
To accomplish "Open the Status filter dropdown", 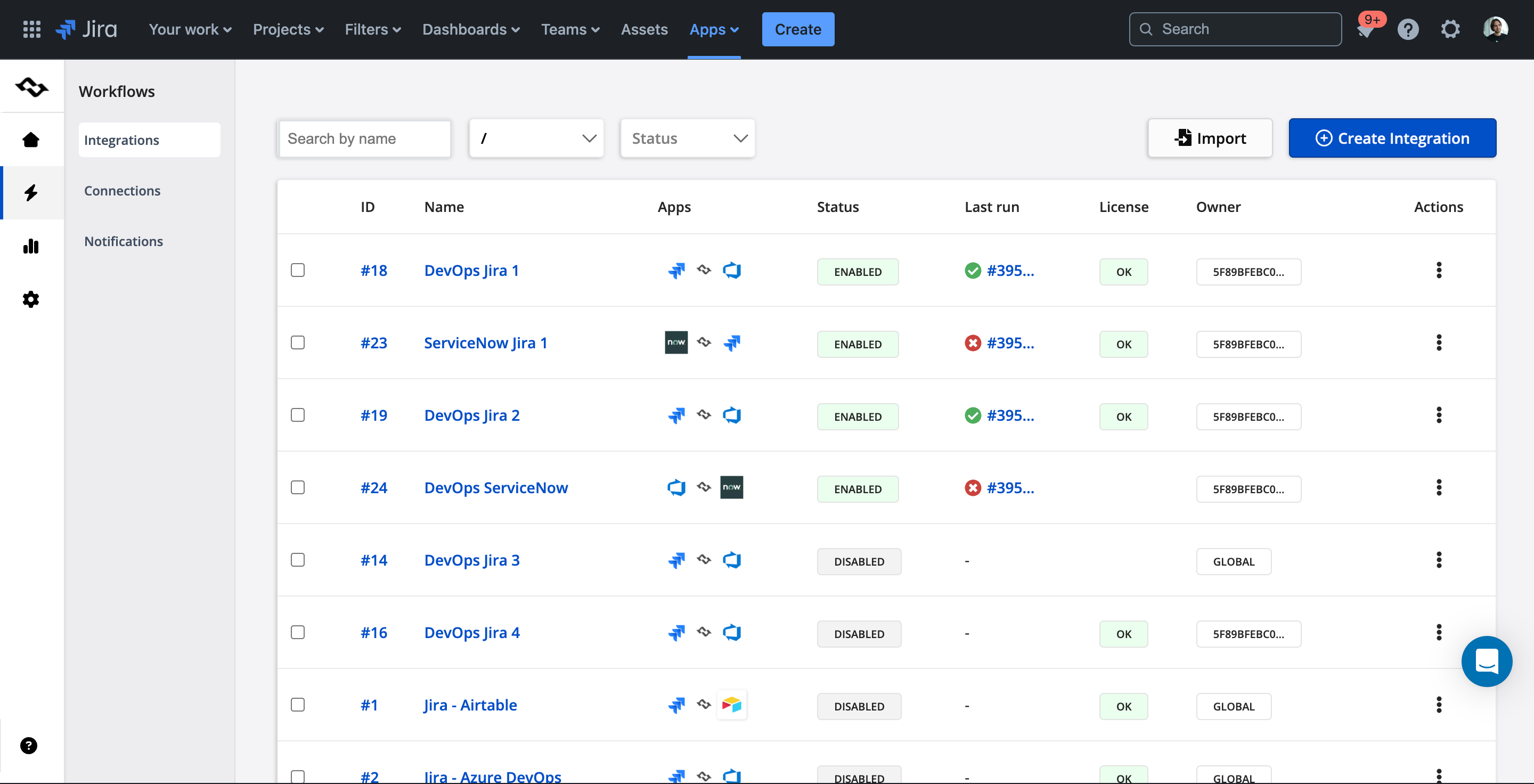I will coord(688,138).
